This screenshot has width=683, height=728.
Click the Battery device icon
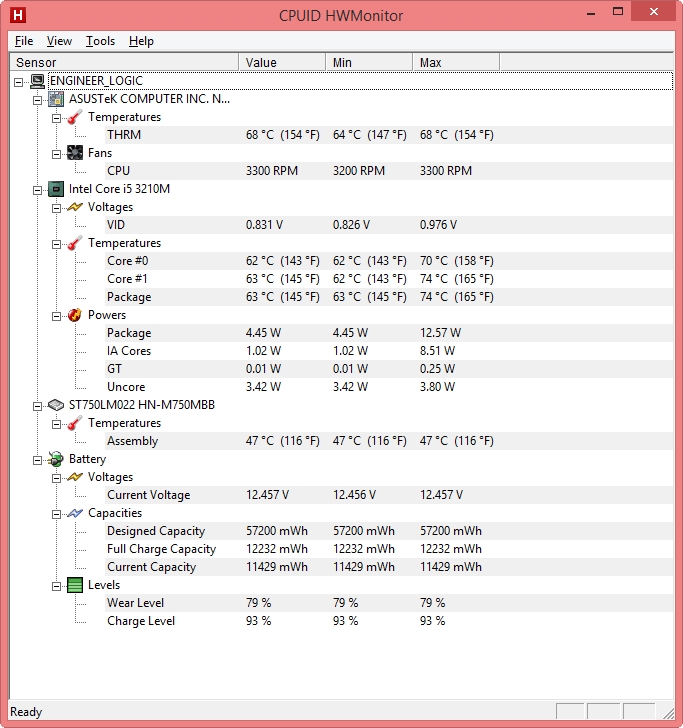click(57, 459)
